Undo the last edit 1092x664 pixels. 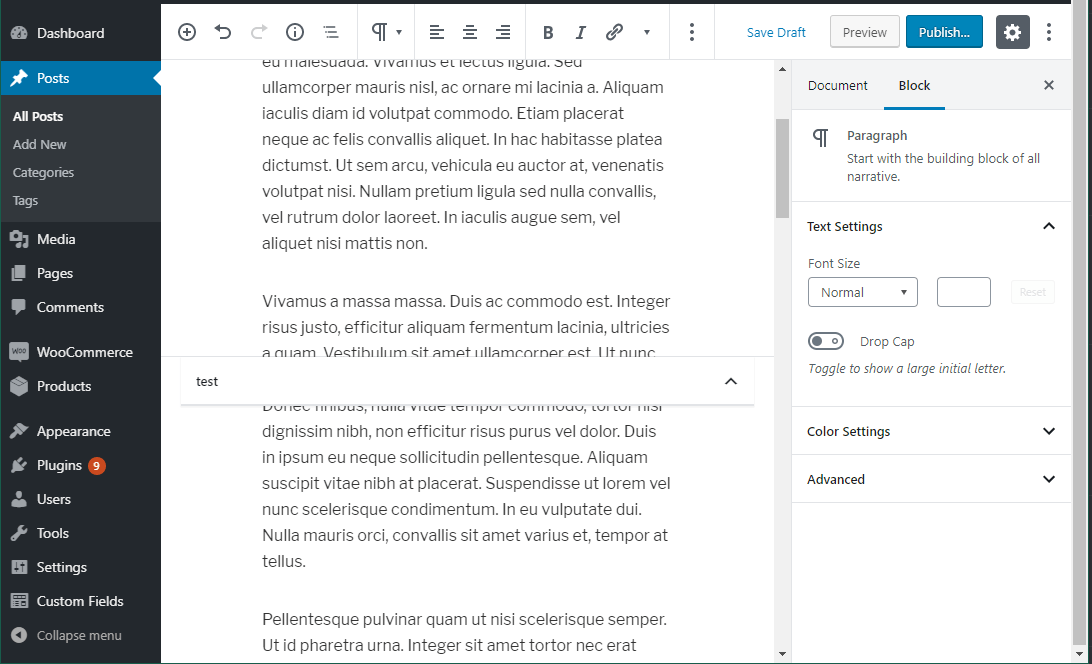pyautogui.click(x=223, y=32)
